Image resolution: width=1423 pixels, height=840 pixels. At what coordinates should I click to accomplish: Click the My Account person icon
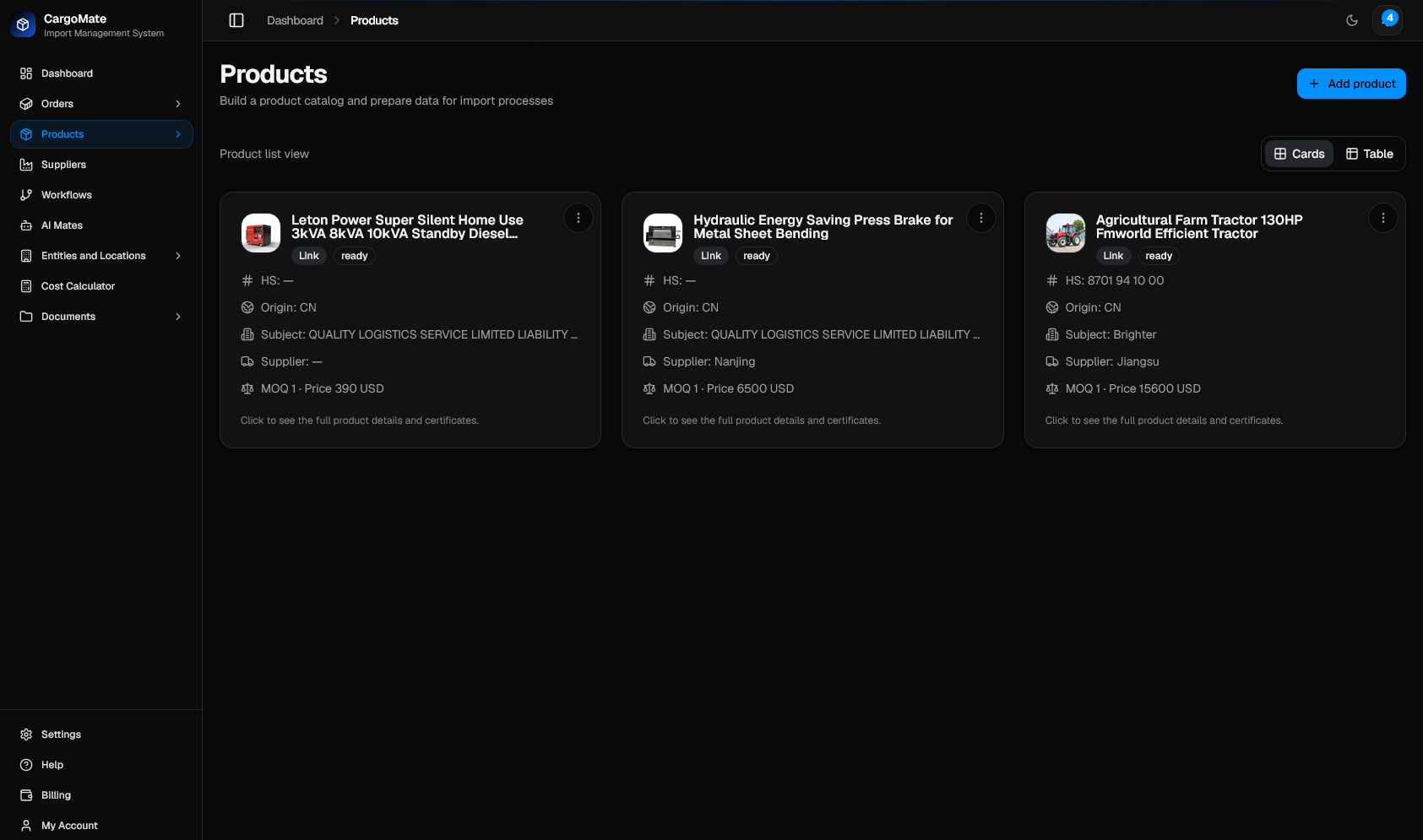point(26,826)
